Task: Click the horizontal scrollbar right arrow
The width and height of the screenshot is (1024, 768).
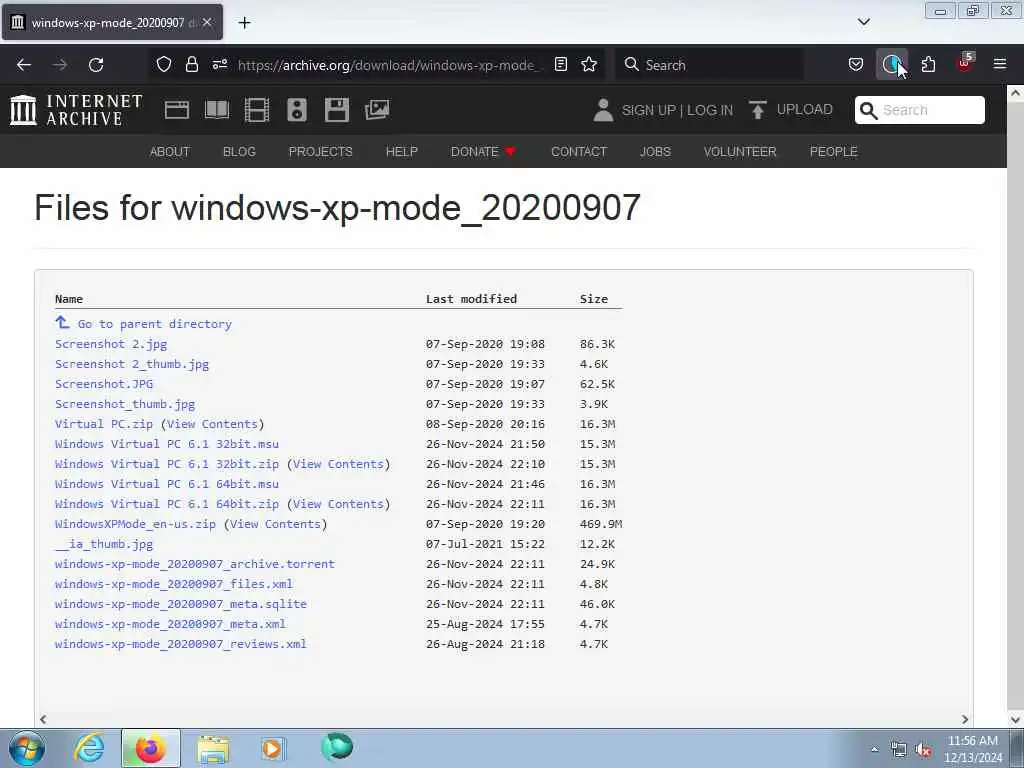Action: (965, 719)
